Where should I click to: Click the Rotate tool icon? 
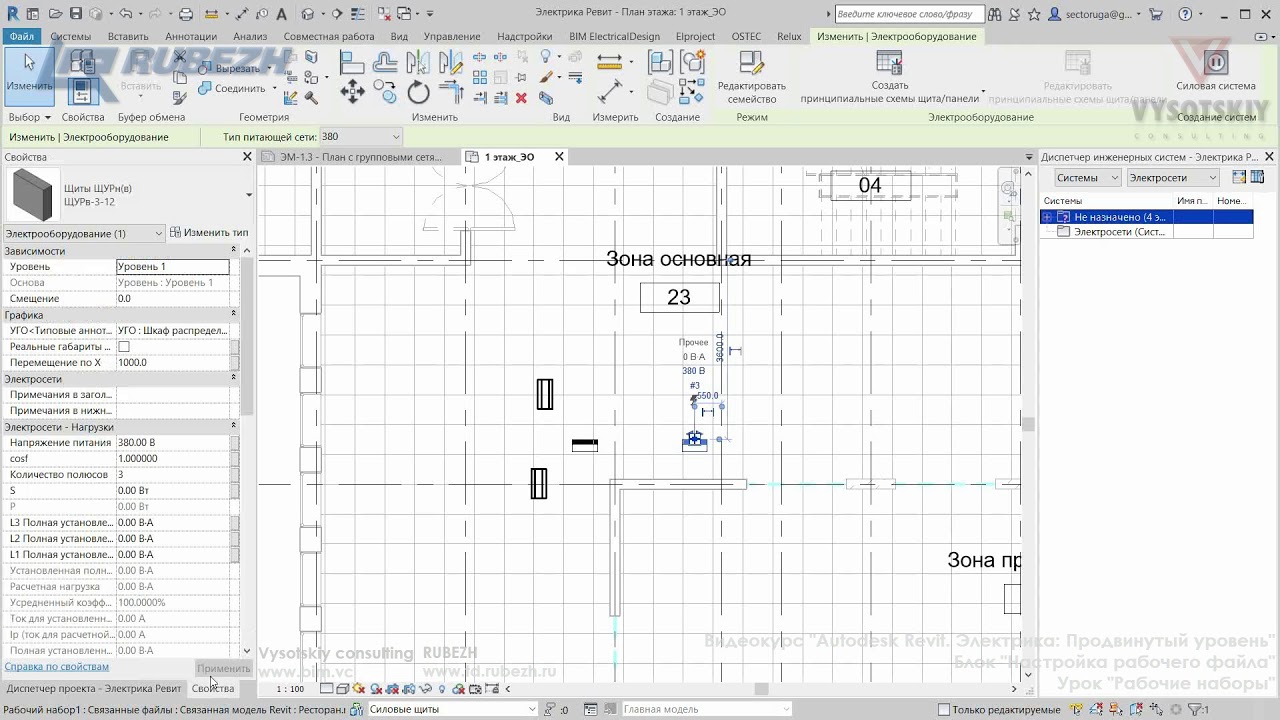[419, 93]
